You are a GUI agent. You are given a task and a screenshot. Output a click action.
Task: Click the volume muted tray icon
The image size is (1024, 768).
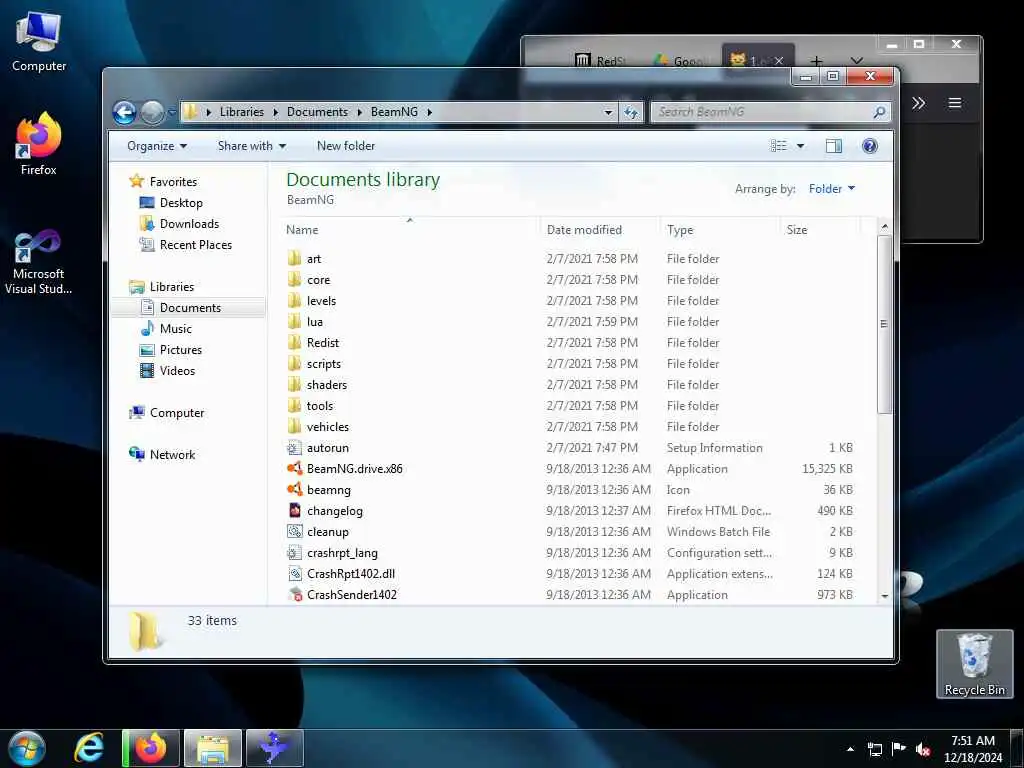coord(923,750)
